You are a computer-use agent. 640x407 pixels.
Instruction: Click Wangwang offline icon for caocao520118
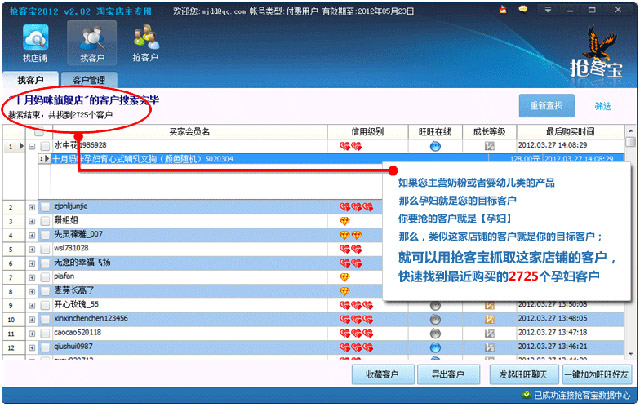(x=436, y=333)
